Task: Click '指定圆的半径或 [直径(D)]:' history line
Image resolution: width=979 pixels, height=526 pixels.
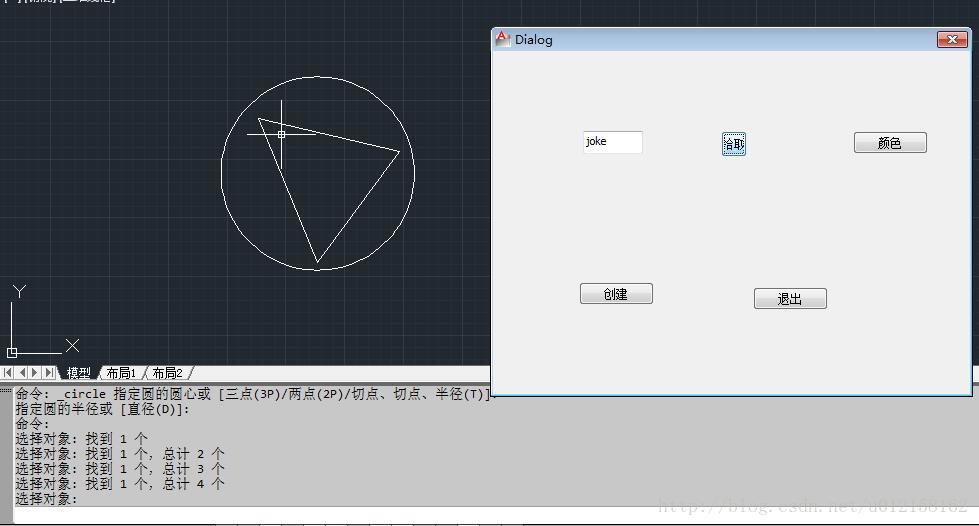Action: pyautogui.click(x=102, y=409)
